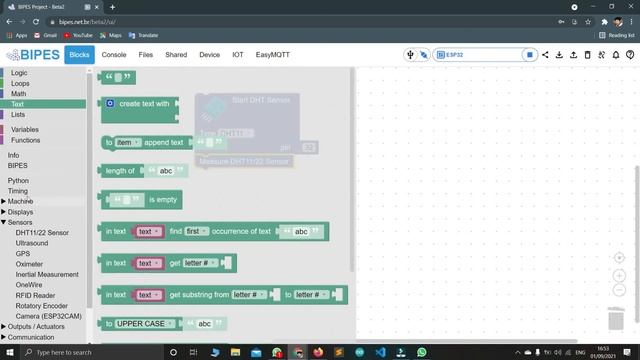The image size is (640, 360).
Task: Reload the browser page
Action: (x=36, y=22)
